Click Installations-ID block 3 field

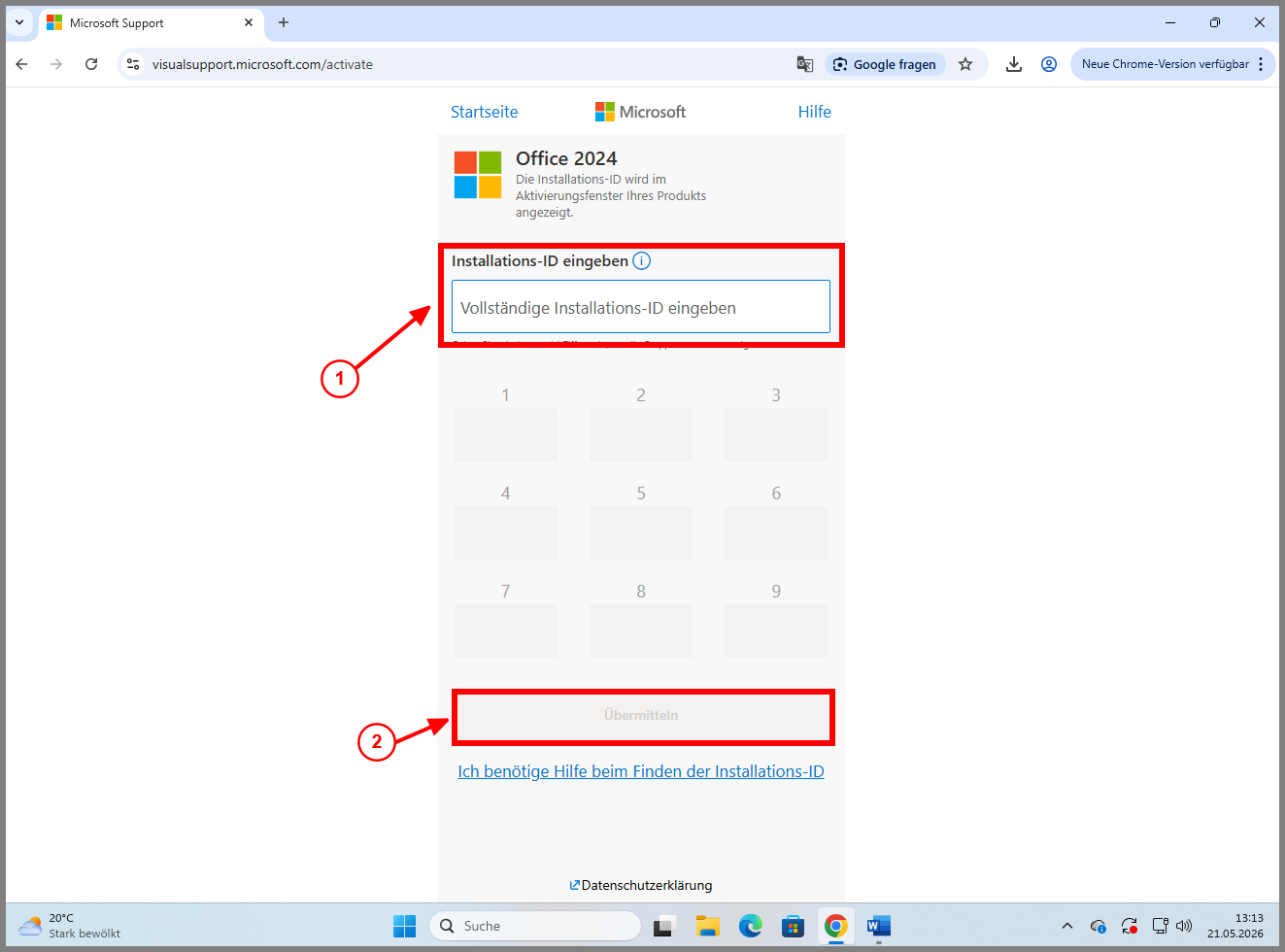(x=776, y=434)
